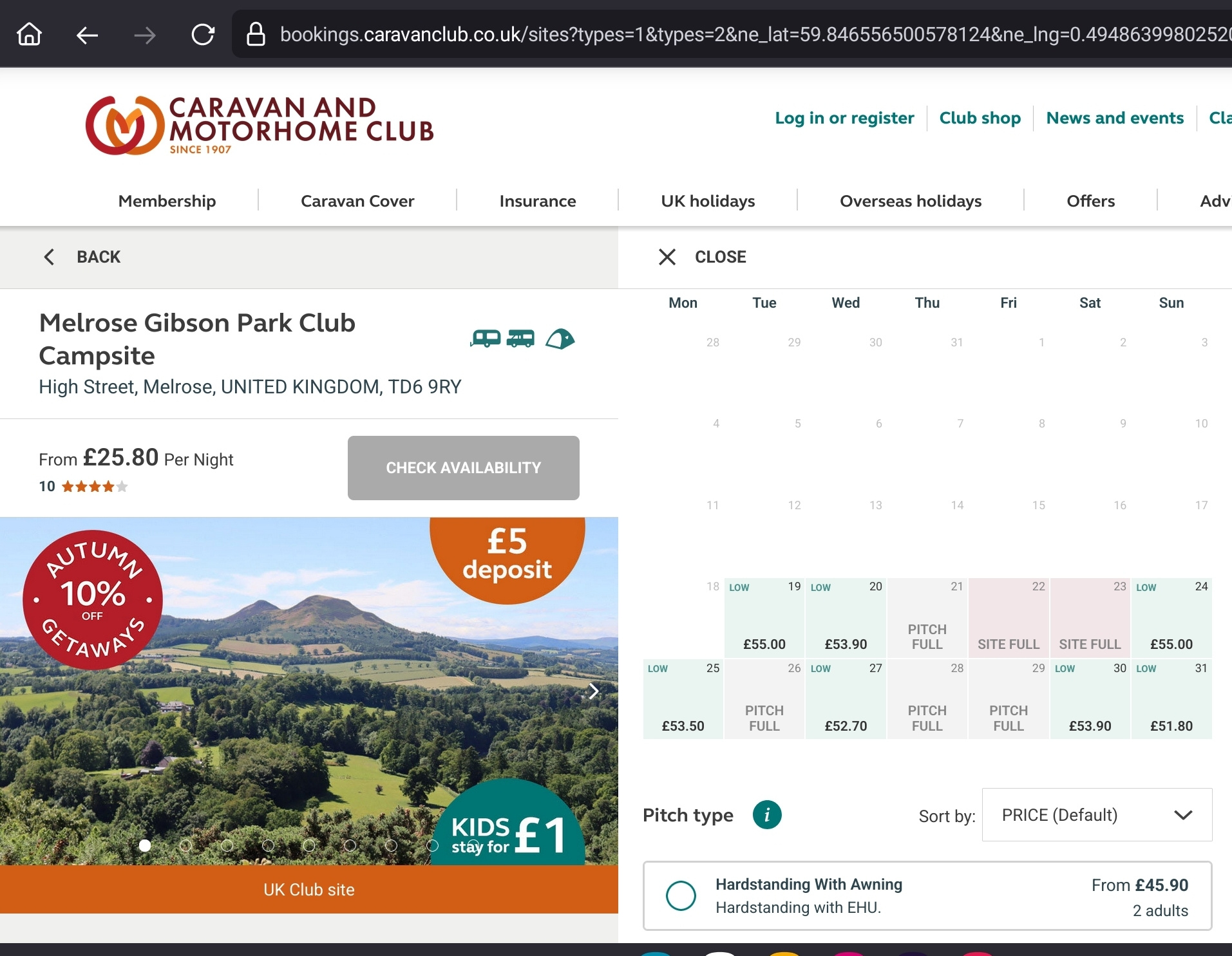Close the availability calendar panel
This screenshot has height=956, width=1232.
click(702, 257)
